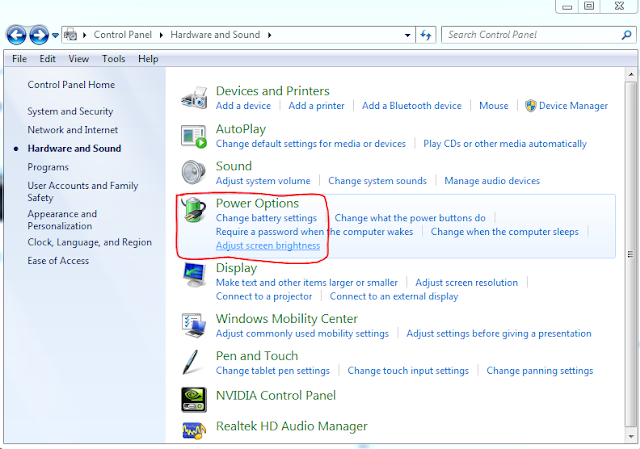Open the View menu
Viewport: 640px width, 449px height.
point(78,59)
